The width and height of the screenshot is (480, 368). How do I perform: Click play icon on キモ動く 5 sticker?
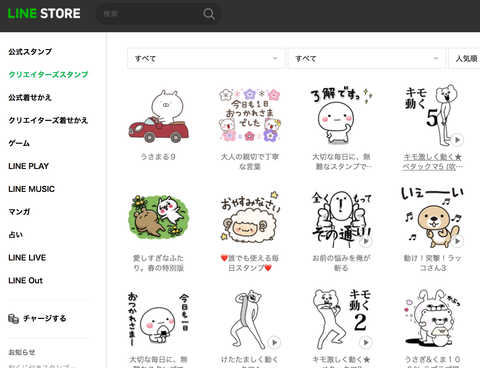click(457, 140)
